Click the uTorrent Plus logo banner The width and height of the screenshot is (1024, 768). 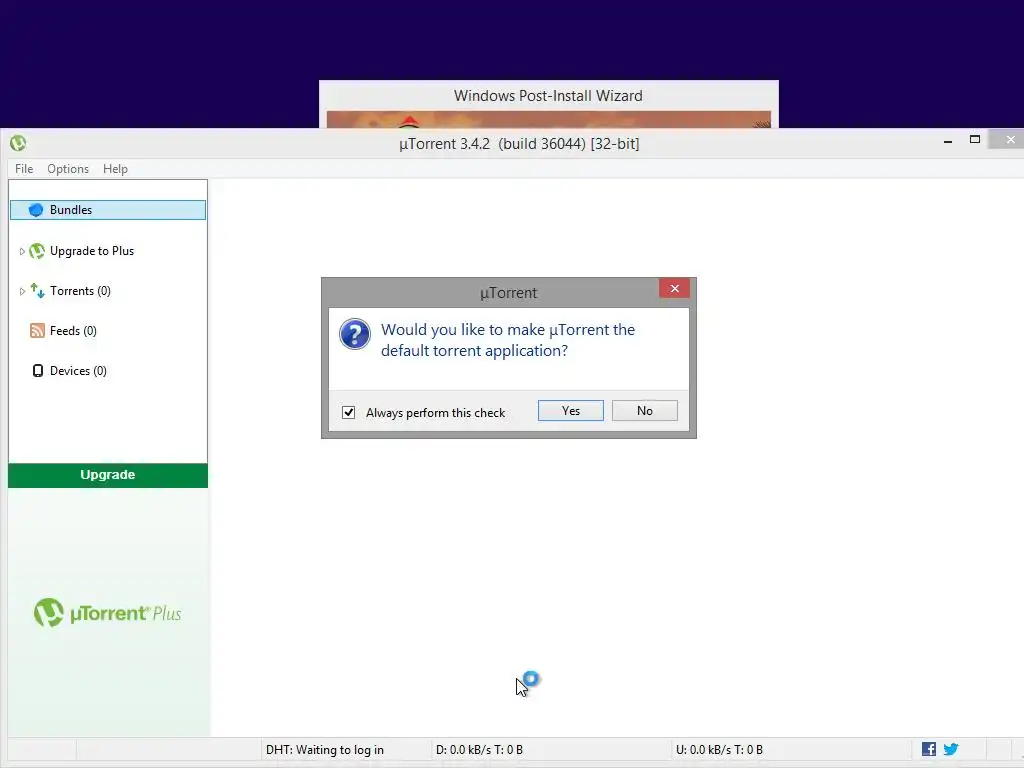point(108,613)
